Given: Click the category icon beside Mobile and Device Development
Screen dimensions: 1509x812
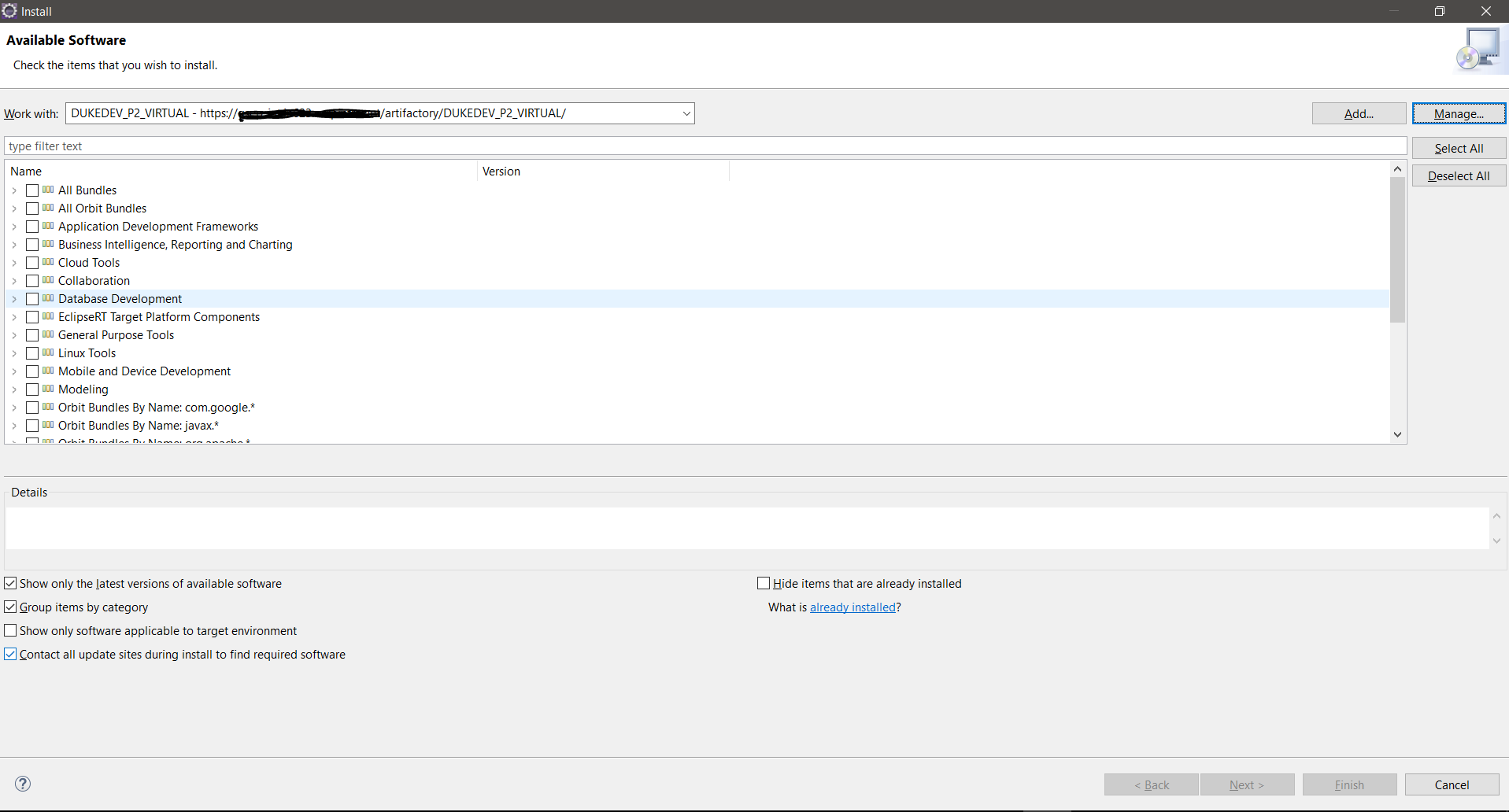Looking at the screenshot, I should [48, 371].
